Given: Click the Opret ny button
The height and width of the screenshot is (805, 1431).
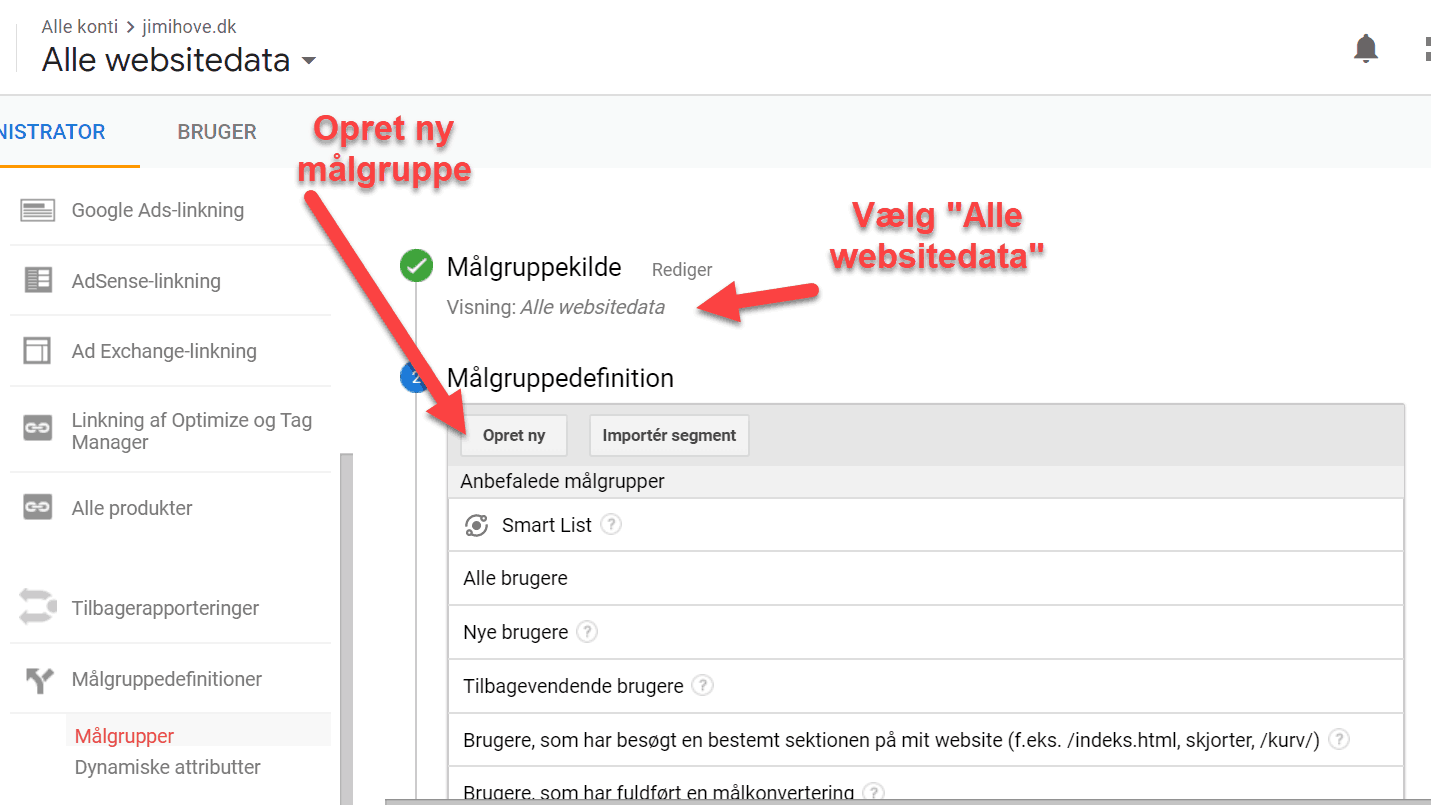Looking at the screenshot, I should [514, 436].
